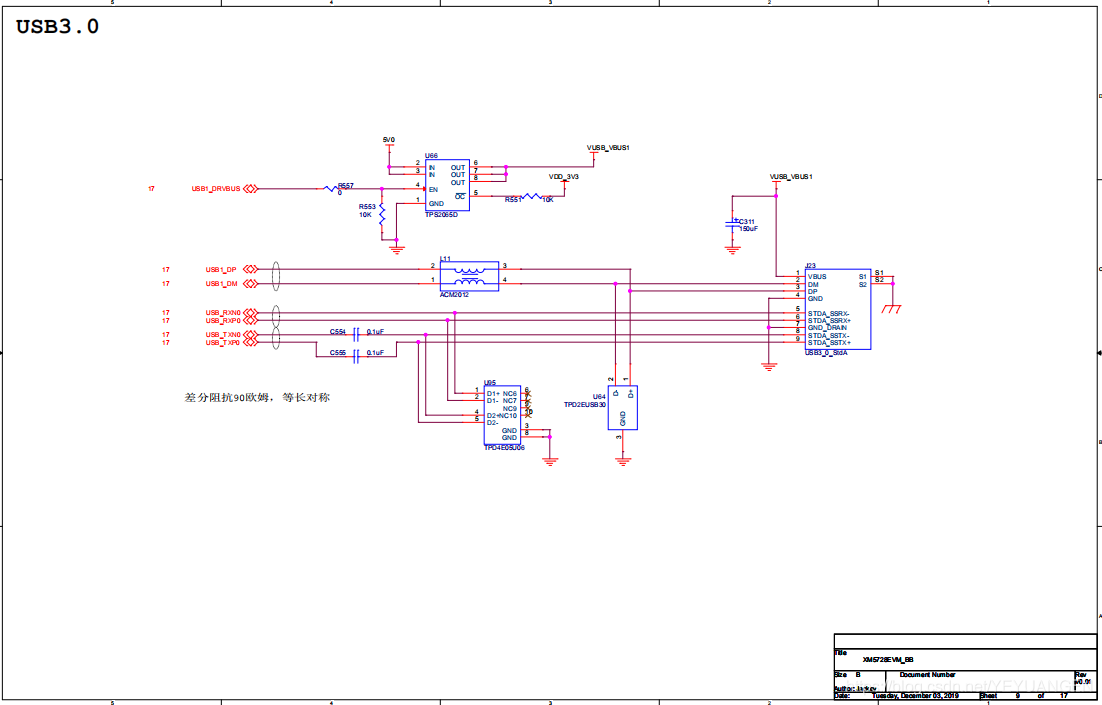1102x705 pixels.
Task: Select the Chinese differential impedance note
Action: tap(257, 397)
